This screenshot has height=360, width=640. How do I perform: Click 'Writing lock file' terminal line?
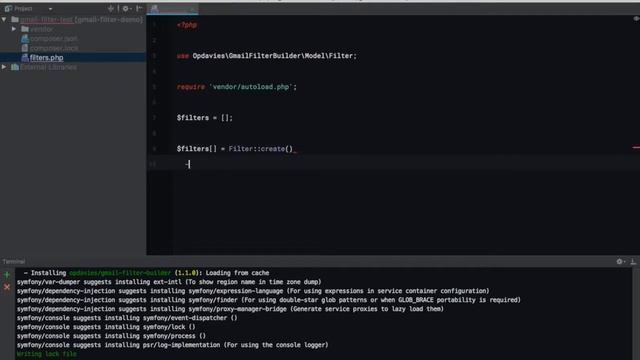point(47,354)
